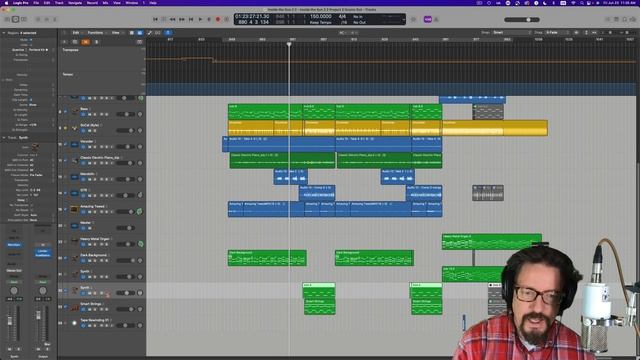
Task: Click the Add Track plus icon
Action: (64, 42)
